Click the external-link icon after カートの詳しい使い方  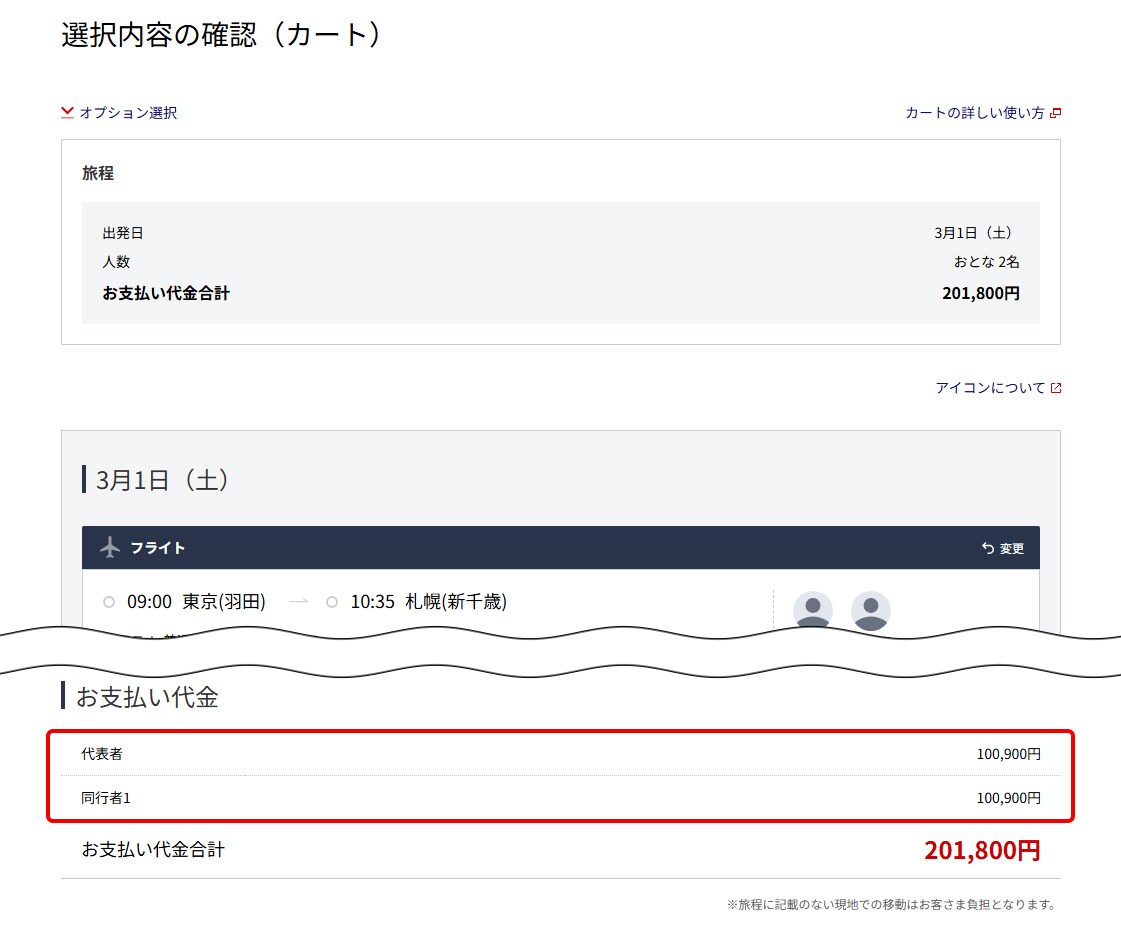coord(1056,113)
